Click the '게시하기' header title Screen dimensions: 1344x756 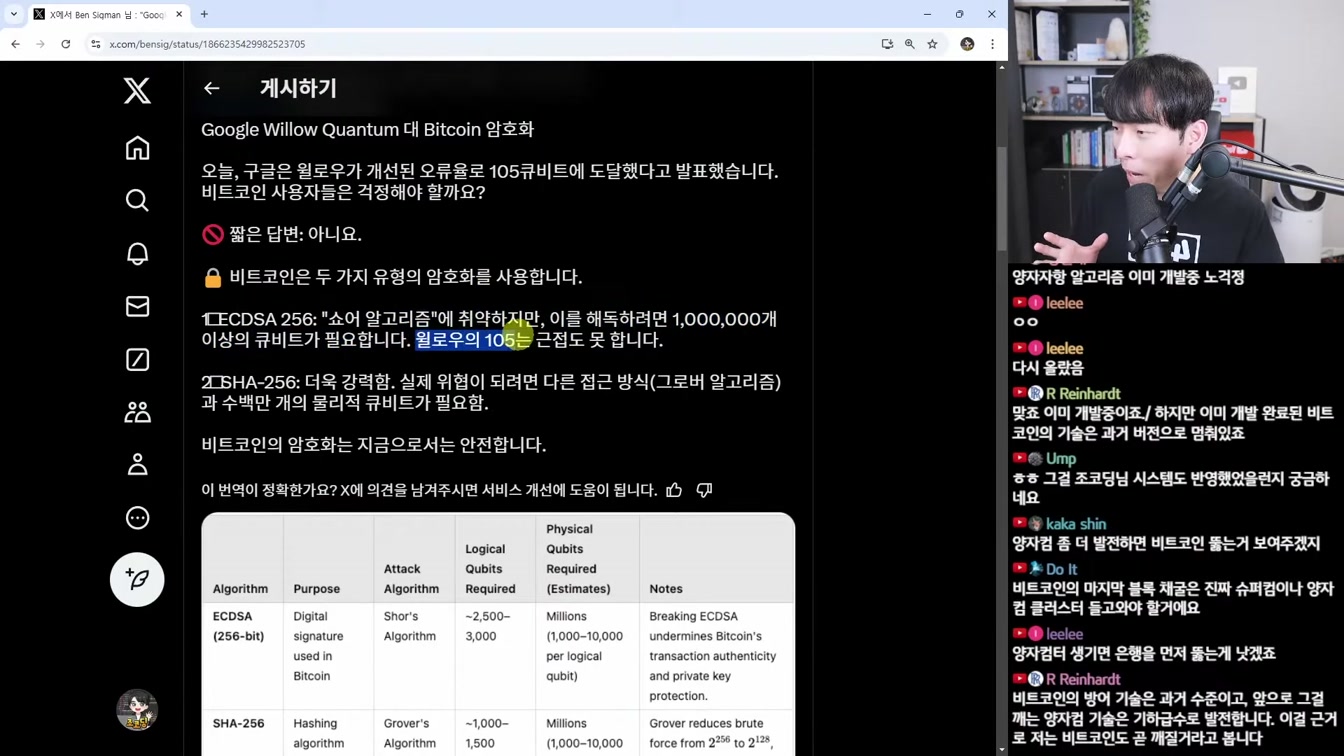click(x=298, y=88)
